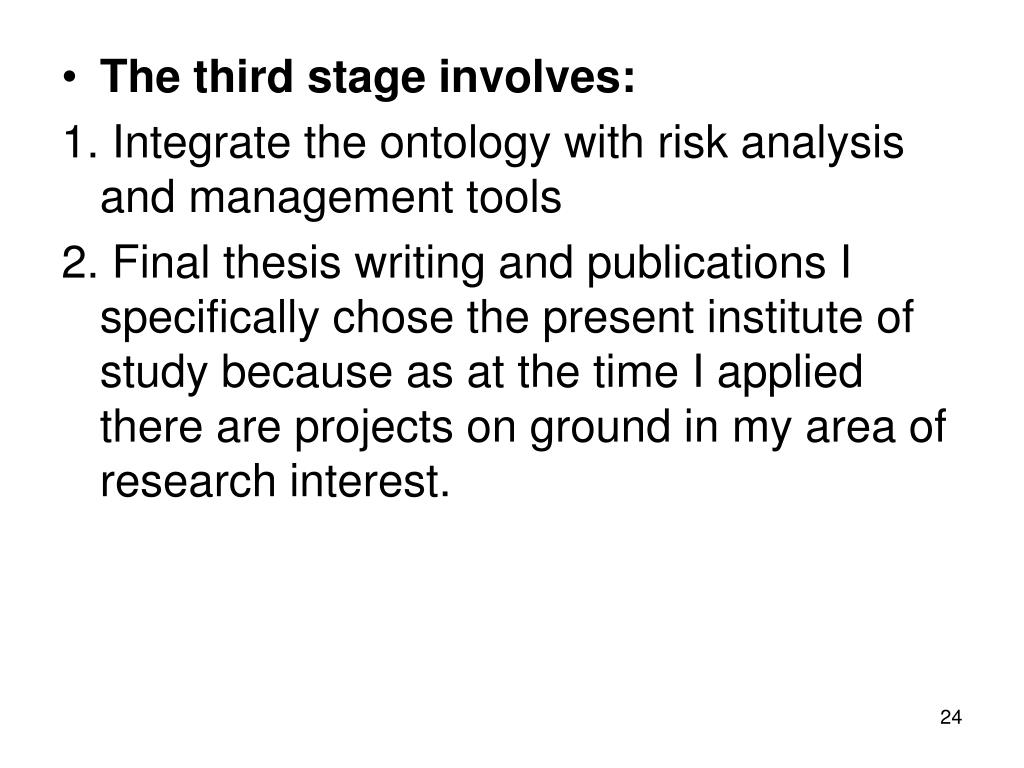Click the word 'Integrate' in item one
The image size is (1024, 768).
(x=202, y=145)
